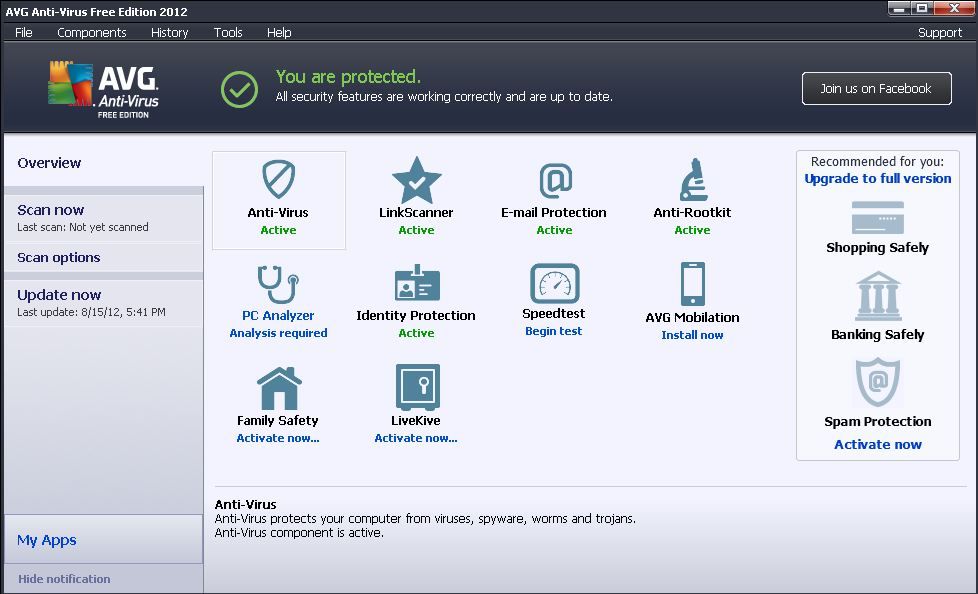Click the E-mail Protection label
The image size is (978, 594).
(x=554, y=212)
